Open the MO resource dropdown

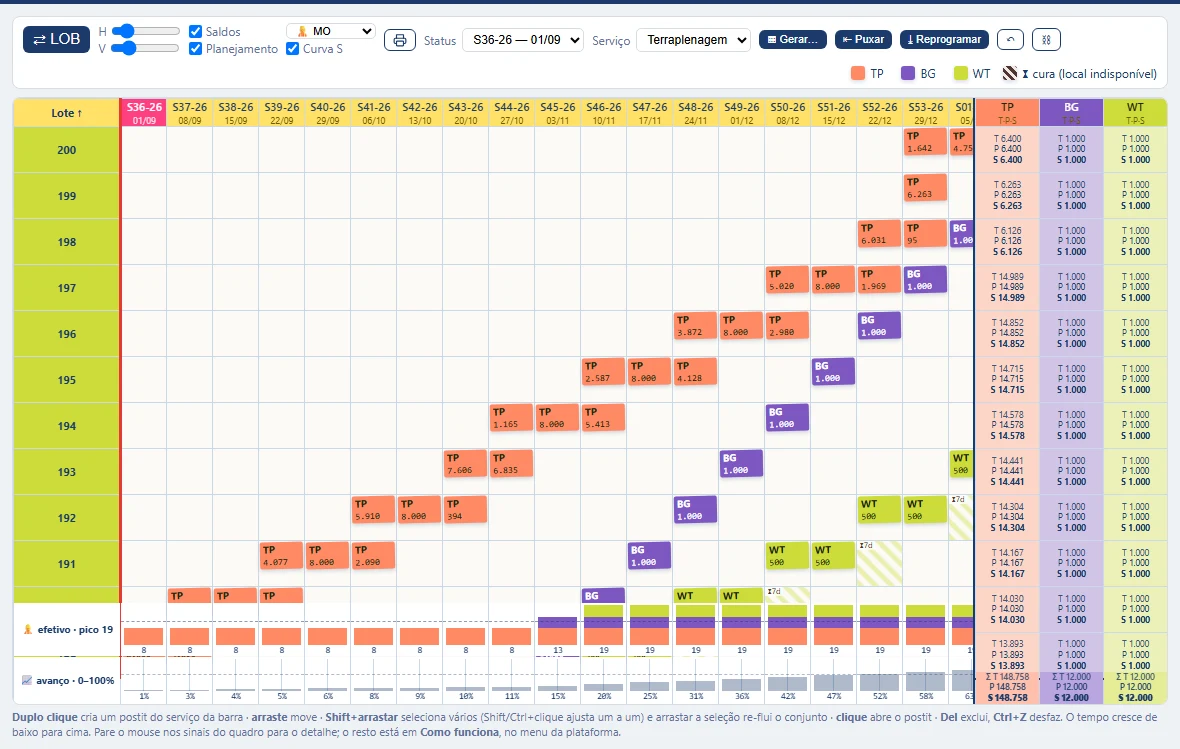[330, 31]
